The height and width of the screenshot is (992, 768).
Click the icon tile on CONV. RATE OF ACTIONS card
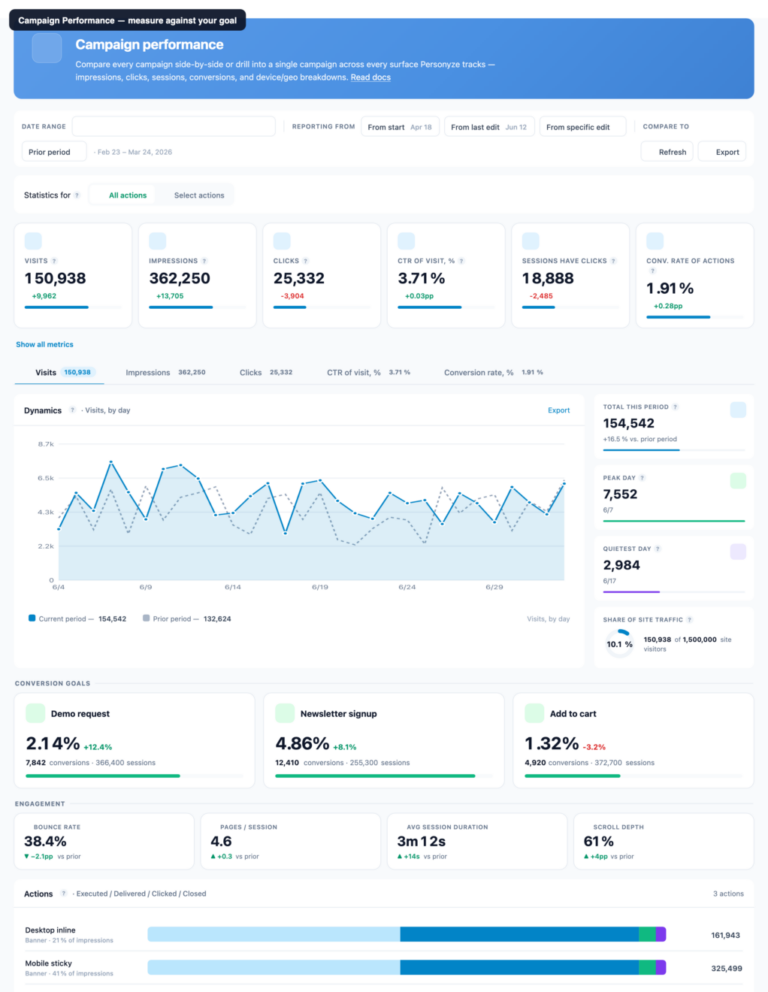(655, 241)
